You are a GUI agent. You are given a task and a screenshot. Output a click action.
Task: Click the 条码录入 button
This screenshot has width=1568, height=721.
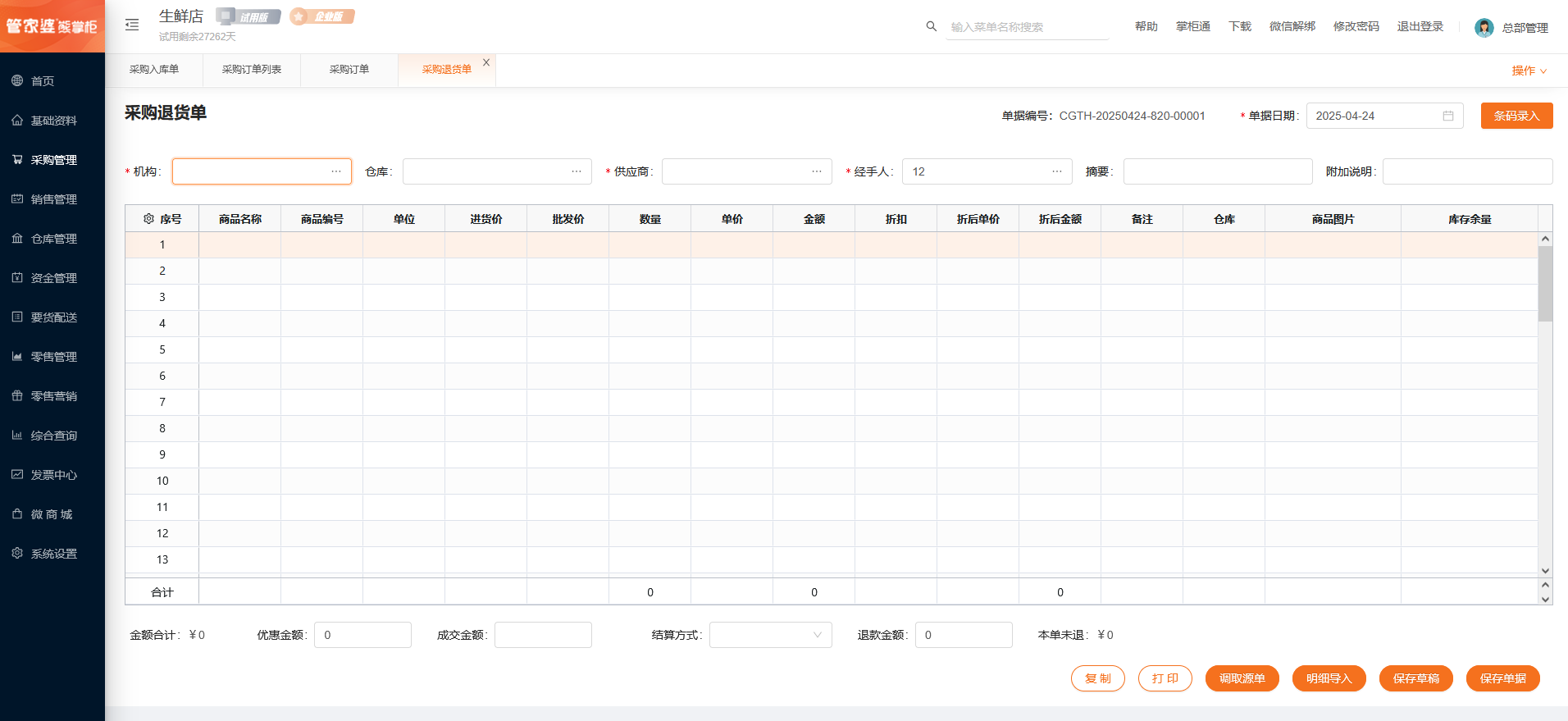(1516, 116)
